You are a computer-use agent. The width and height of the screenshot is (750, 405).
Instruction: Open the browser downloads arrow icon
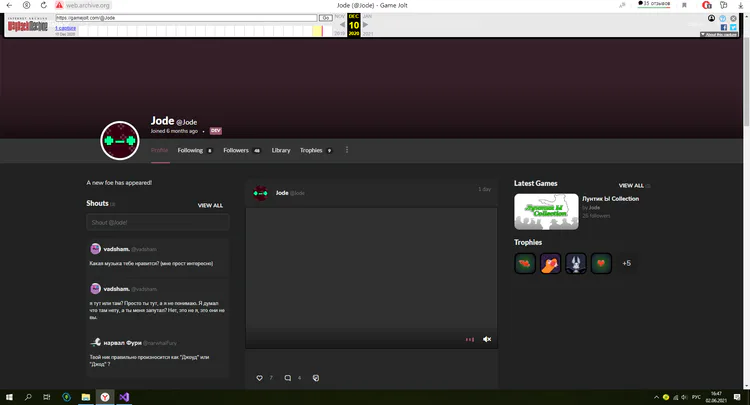741,5
